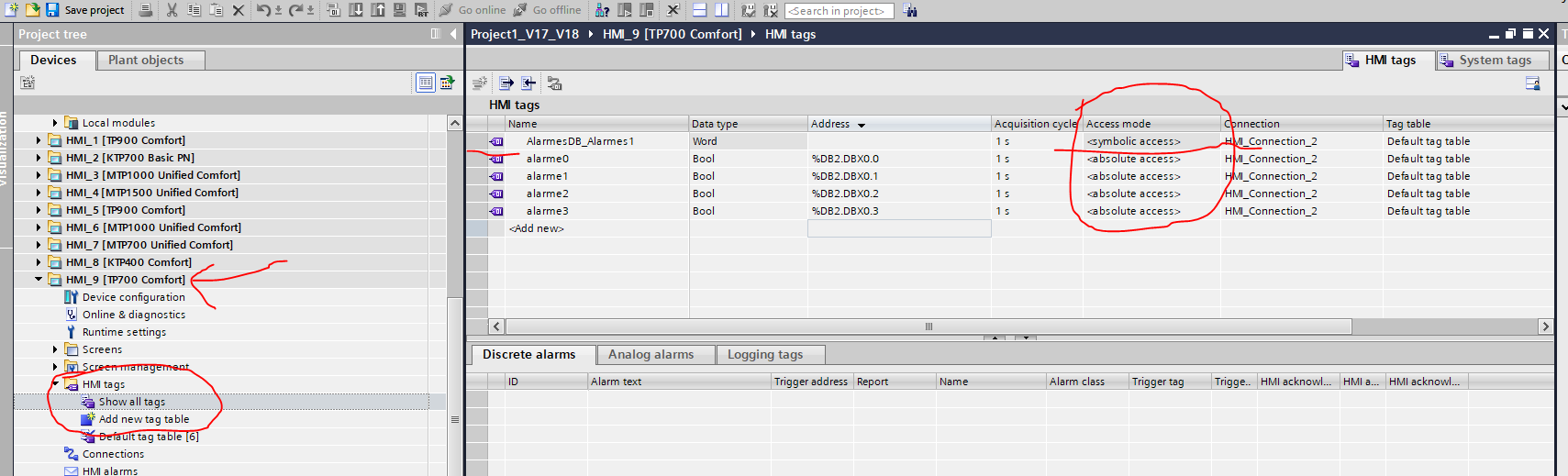Click Go online in toolbar
The image size is (1568, 476).
[473, 10]
